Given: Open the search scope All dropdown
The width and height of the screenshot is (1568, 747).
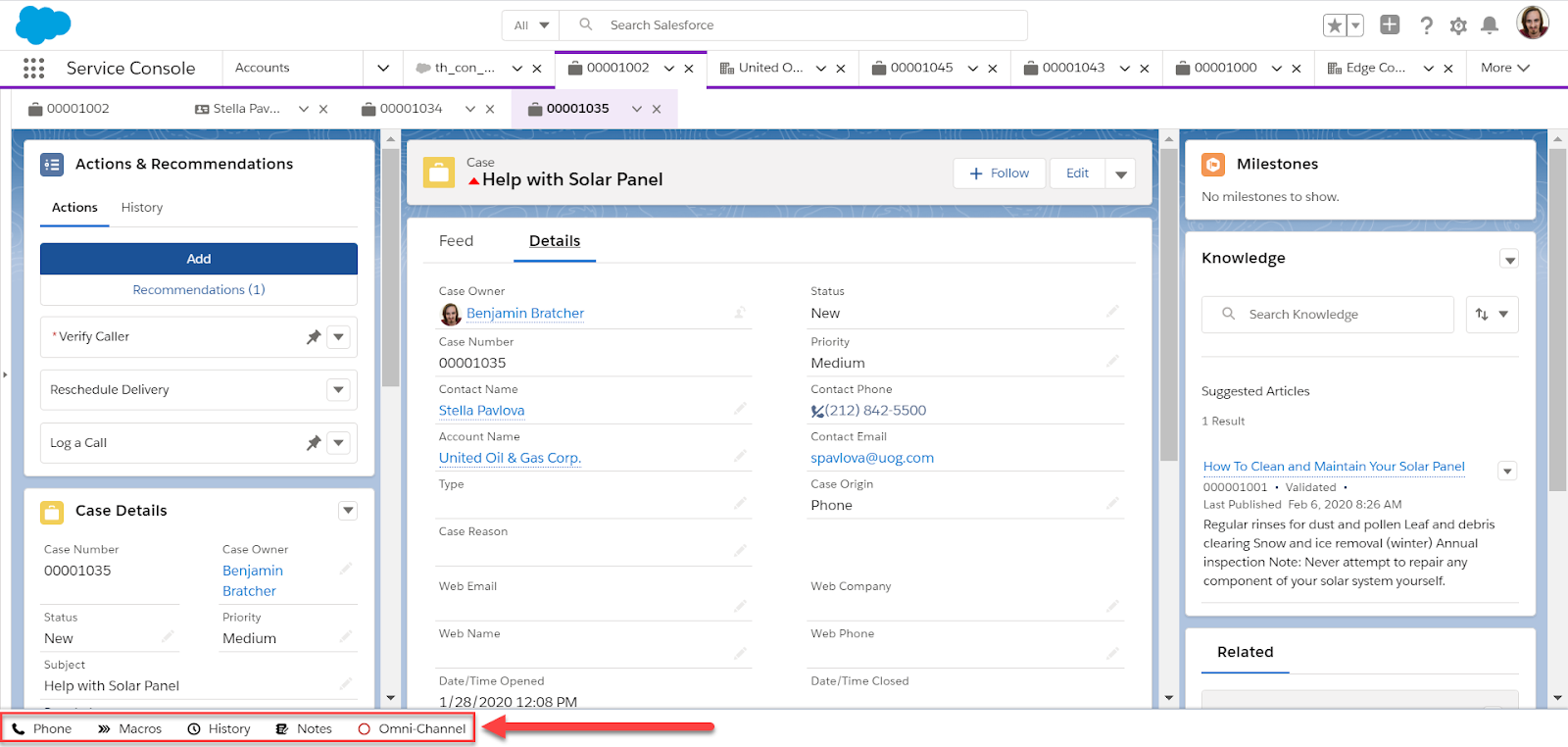Looking at the screenshot, I should point(531,25).
